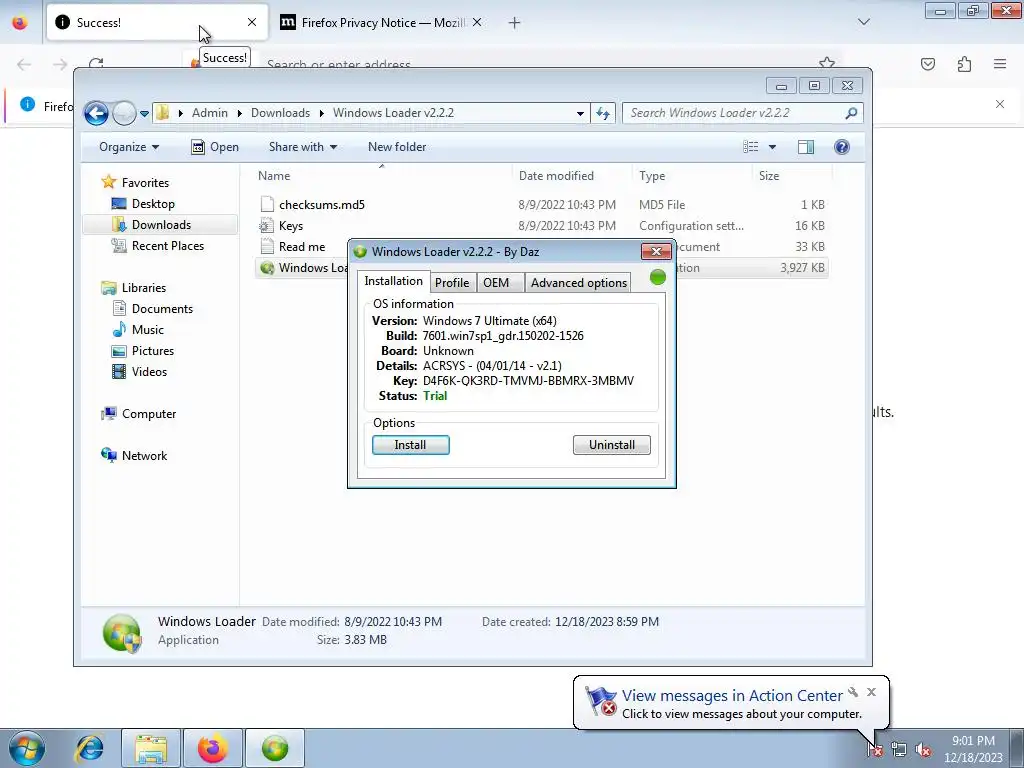Open Windows Explorer from the taskbar
This screenshot has height=768, width=1024.
point(151,748)
